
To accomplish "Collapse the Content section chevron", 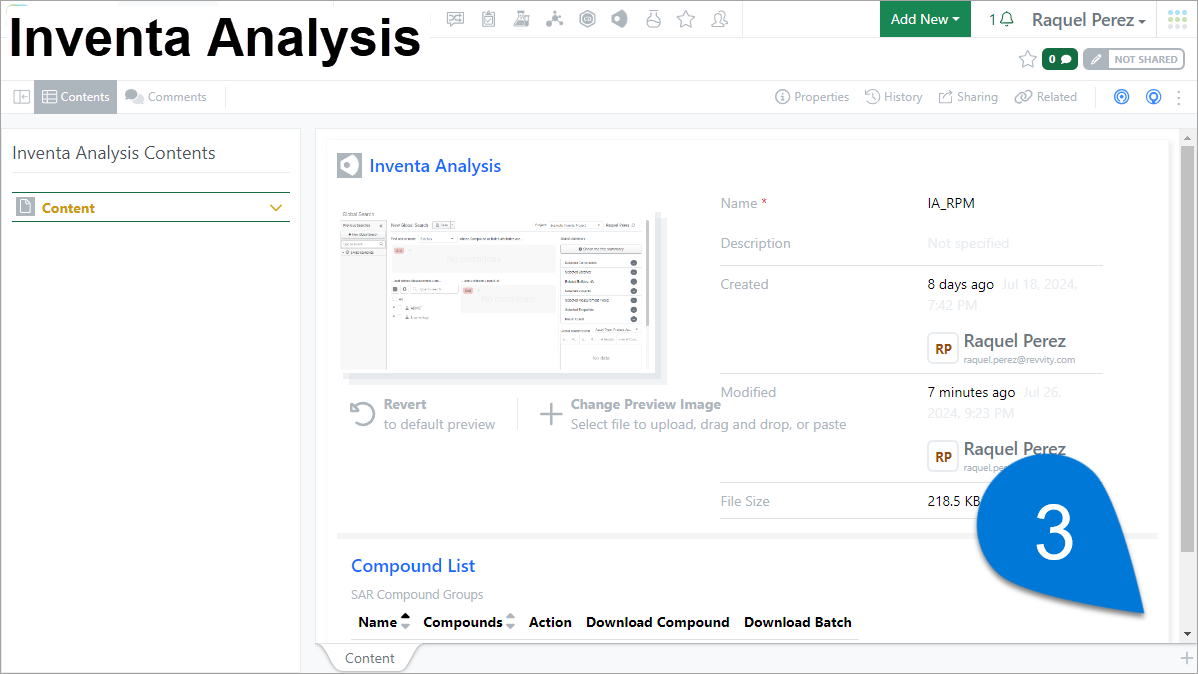I will pyautogui.click(x=276, y=208).
